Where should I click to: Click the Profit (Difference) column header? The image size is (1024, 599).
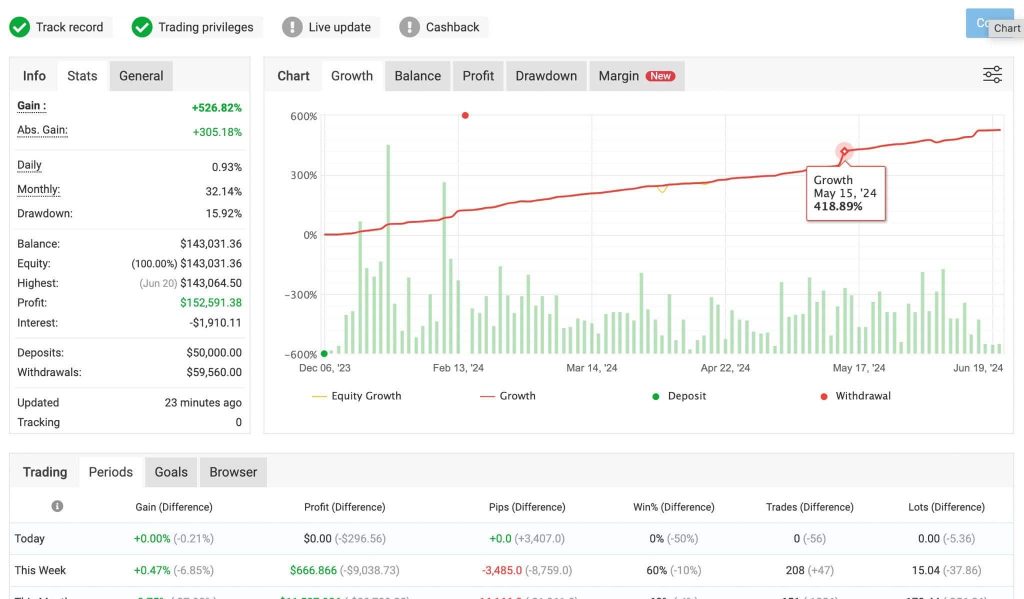click(345, 507)
